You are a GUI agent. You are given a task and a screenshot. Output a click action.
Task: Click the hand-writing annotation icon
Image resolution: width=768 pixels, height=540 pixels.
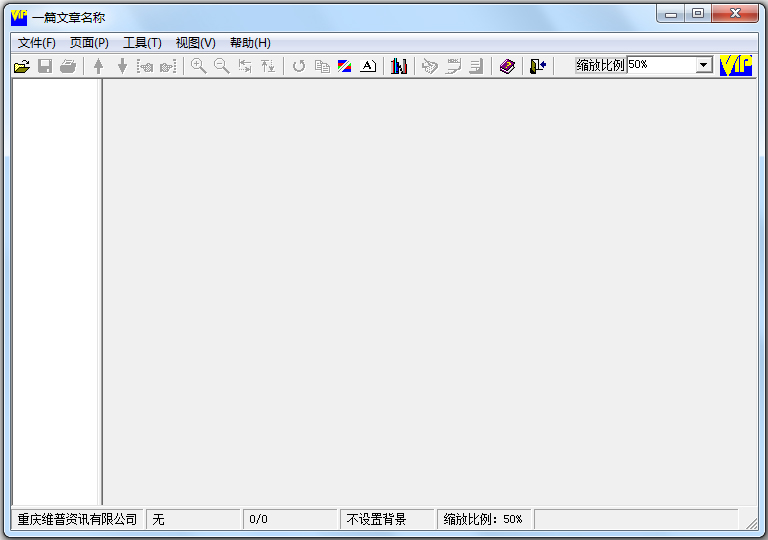coord(430,66)
